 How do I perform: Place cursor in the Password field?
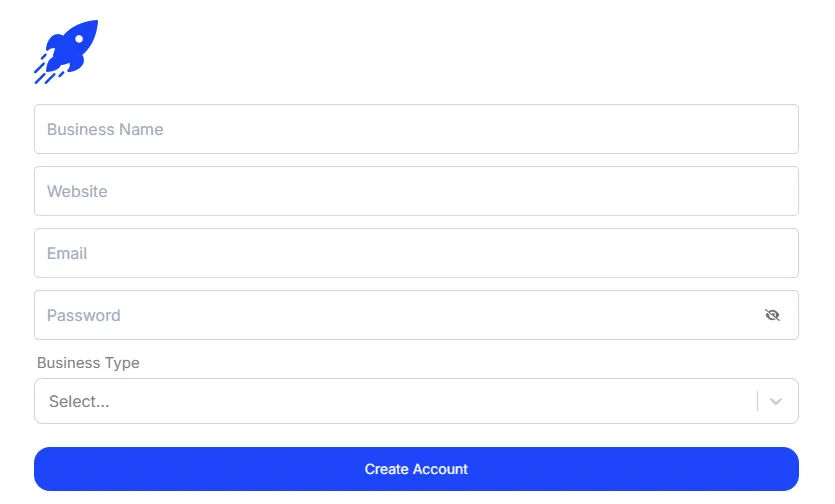416,315
